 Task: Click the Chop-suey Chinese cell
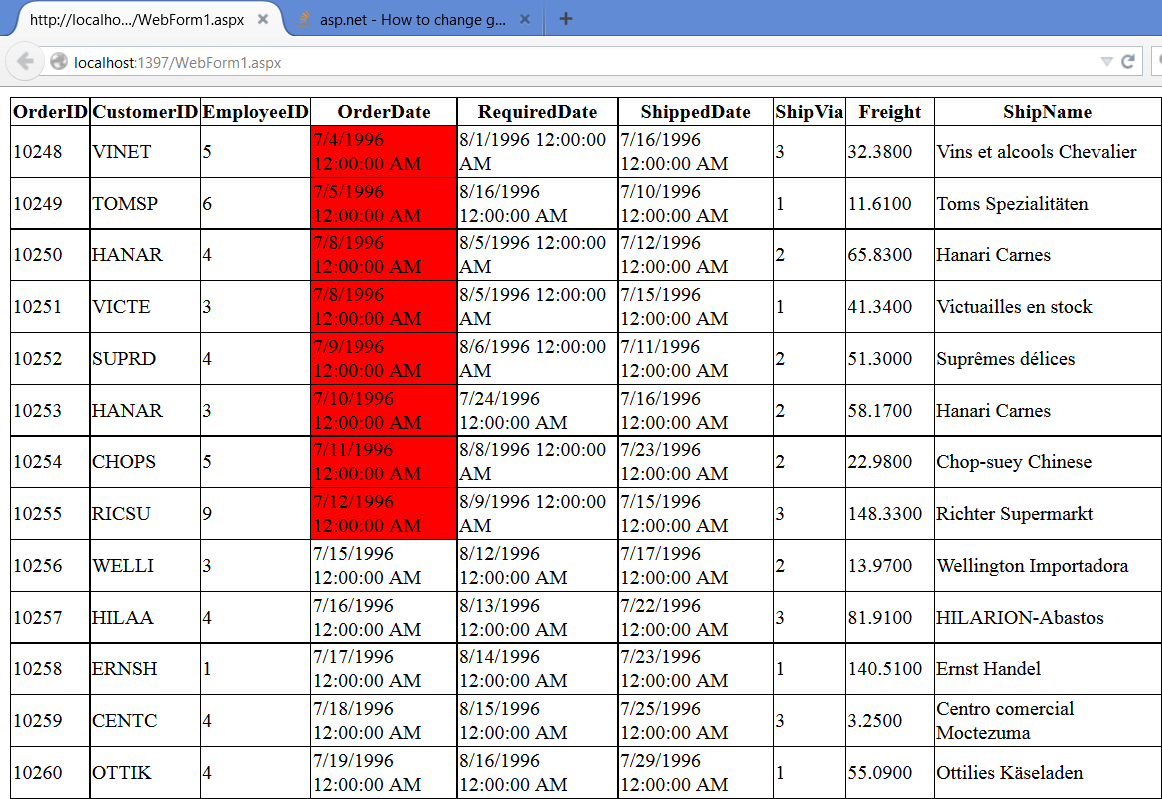1048,462
